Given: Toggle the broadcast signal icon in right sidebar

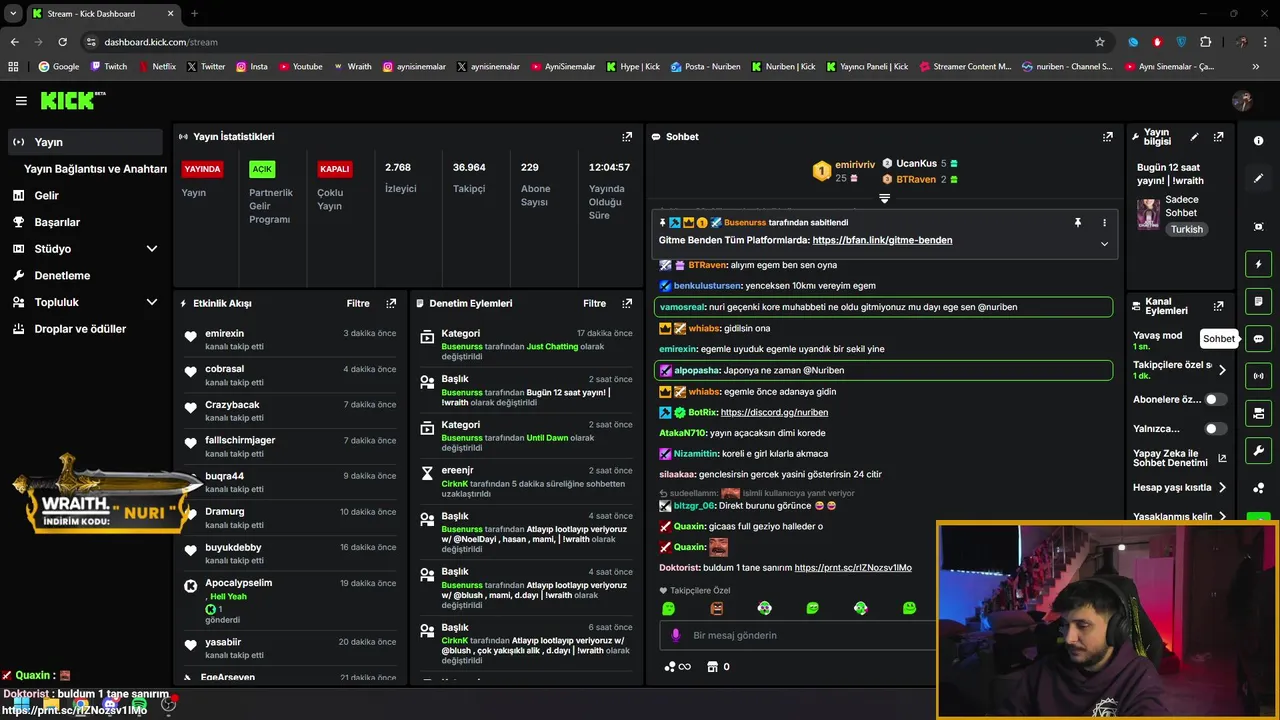Looking at the screenshot, I should pos(1258,376).
